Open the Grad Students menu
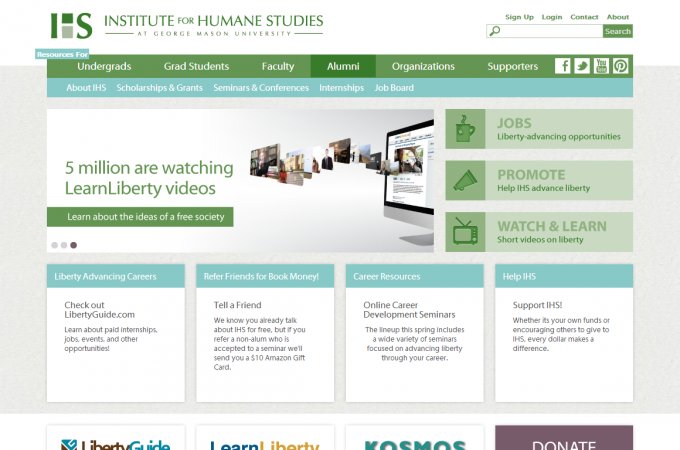The width and height of the screenshot is (680, 450). click(x=196, y=66)
